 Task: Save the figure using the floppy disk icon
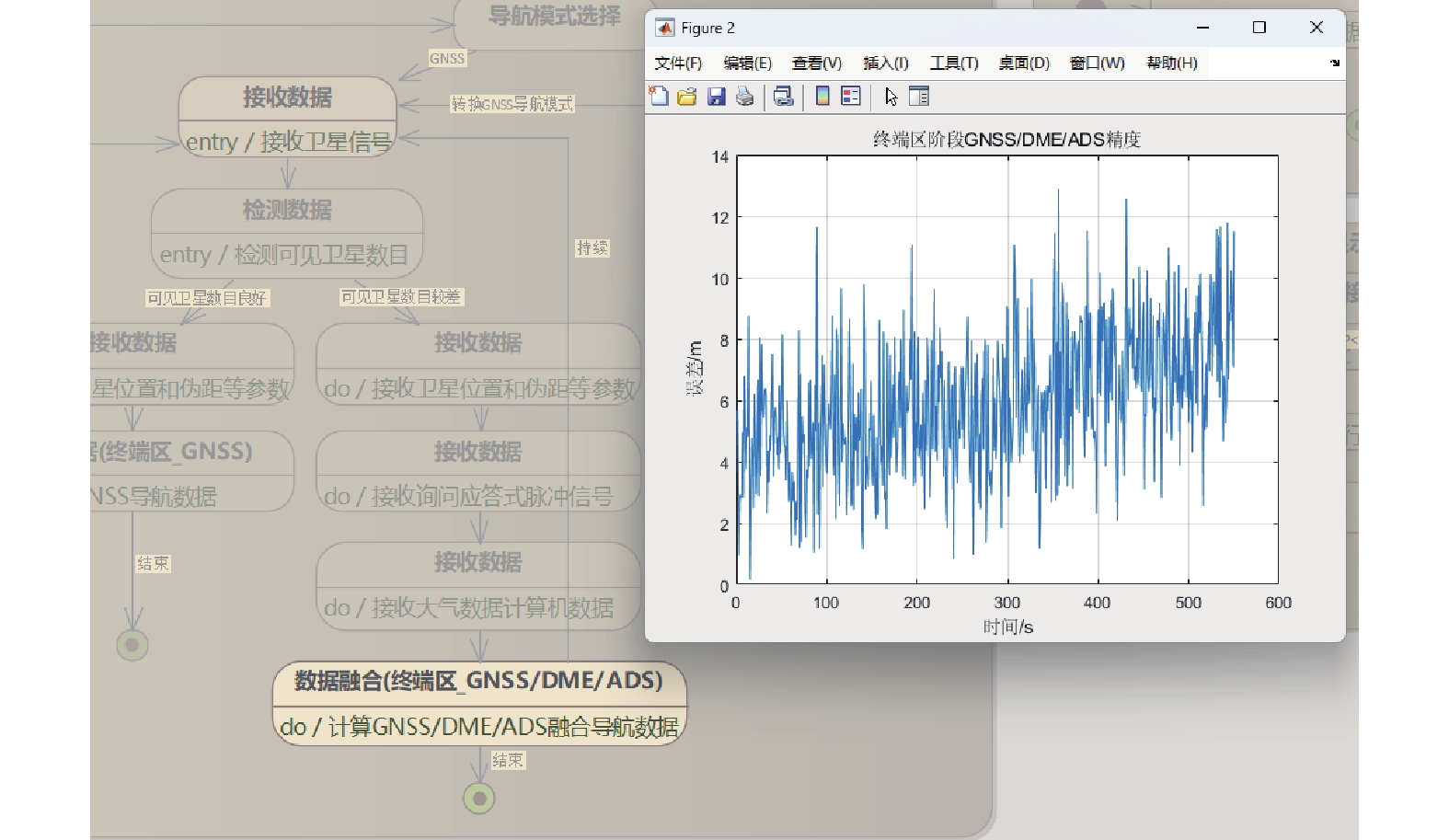(716, 97)
